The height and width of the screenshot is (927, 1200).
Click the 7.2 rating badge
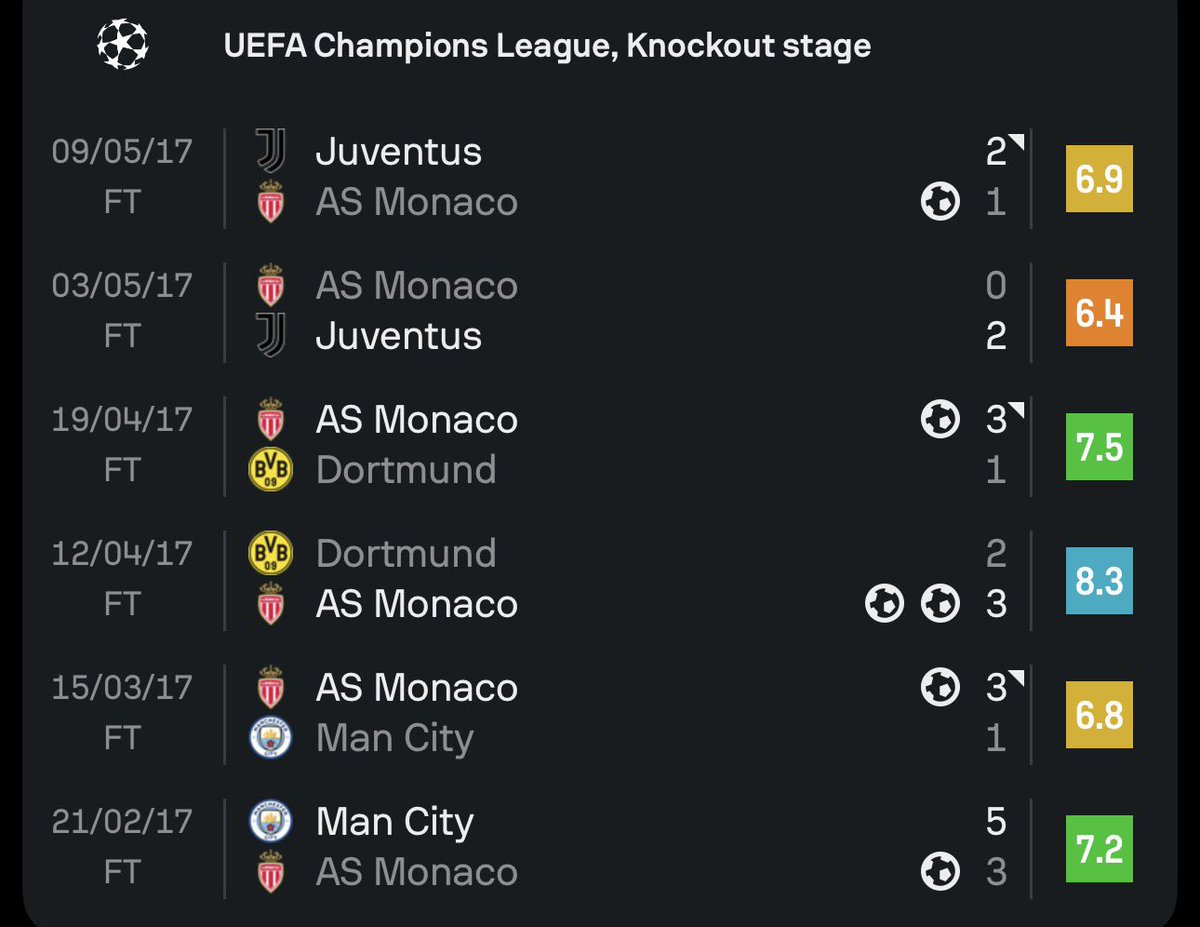click(1100, 848)
